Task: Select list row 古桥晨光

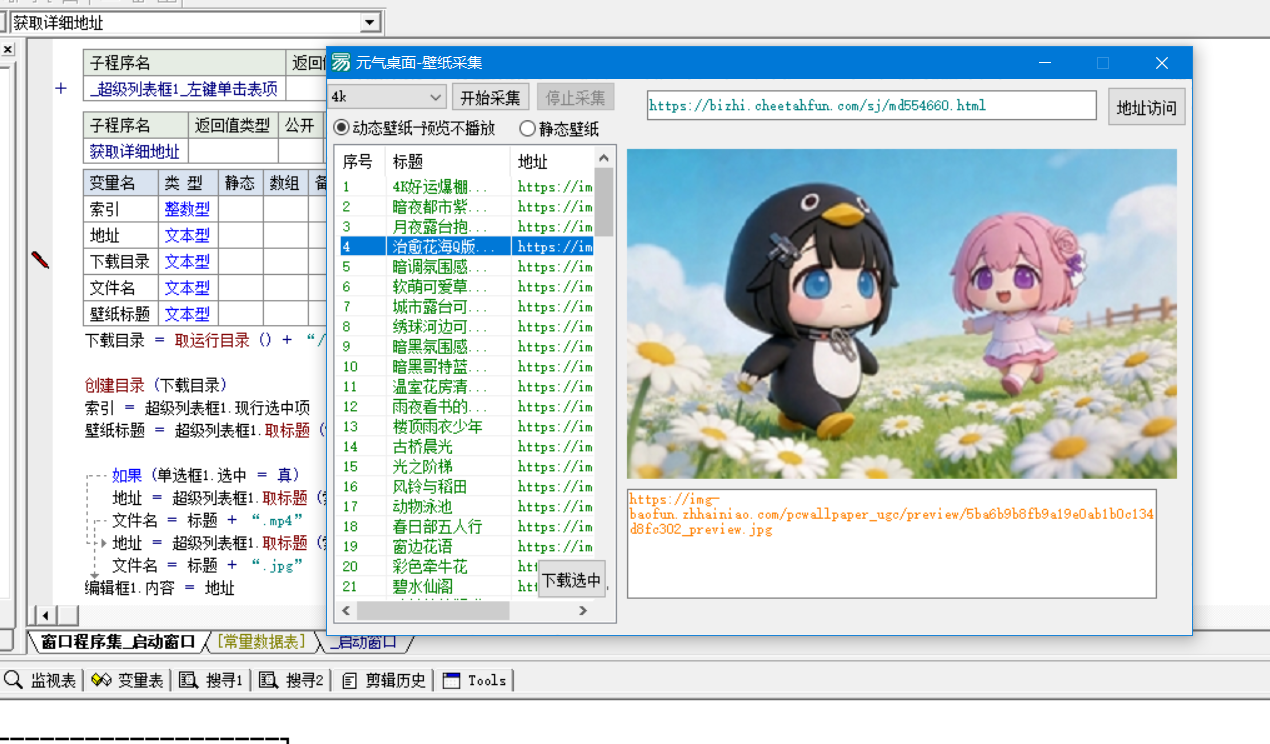Action: tap(464, 446)
